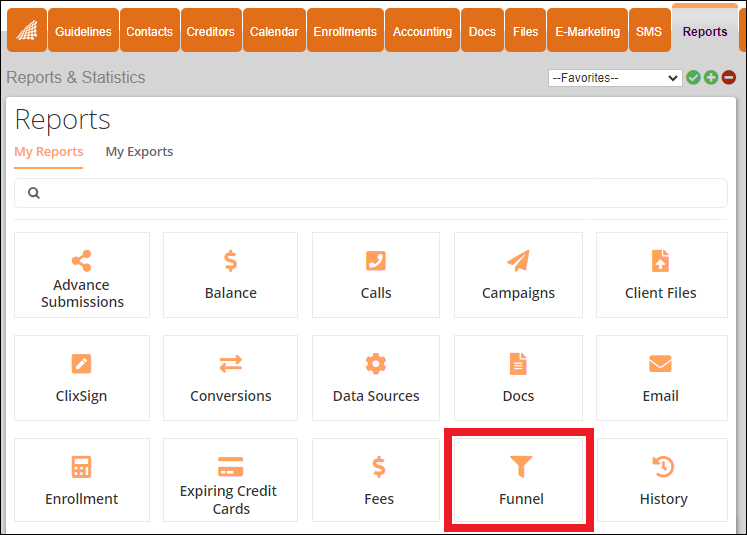Open the Funnel report tile
The width and height of the screenshot is (747, 535).
click(519, 480)
